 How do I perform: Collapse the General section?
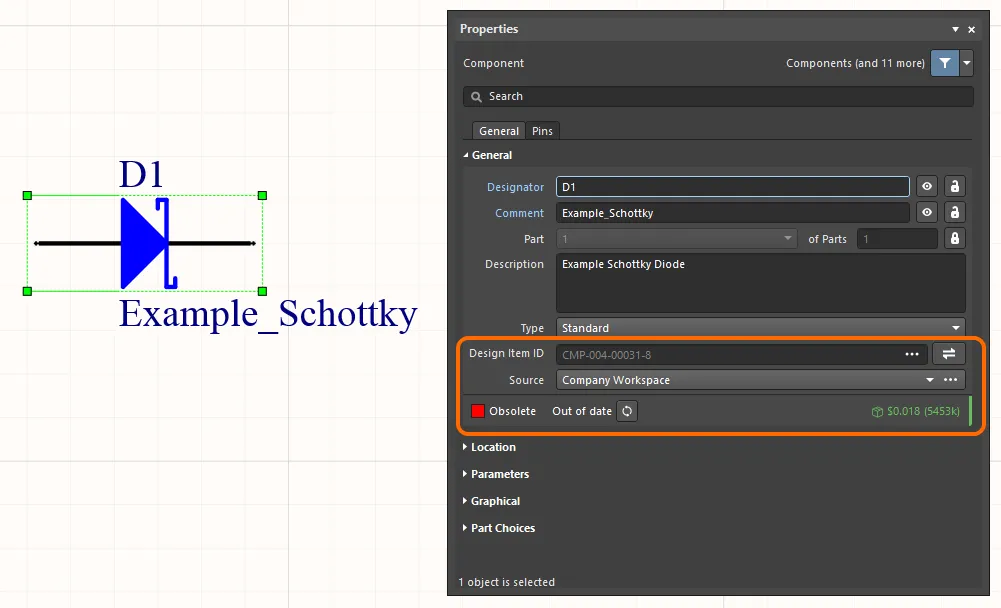[x=466, y=155]
